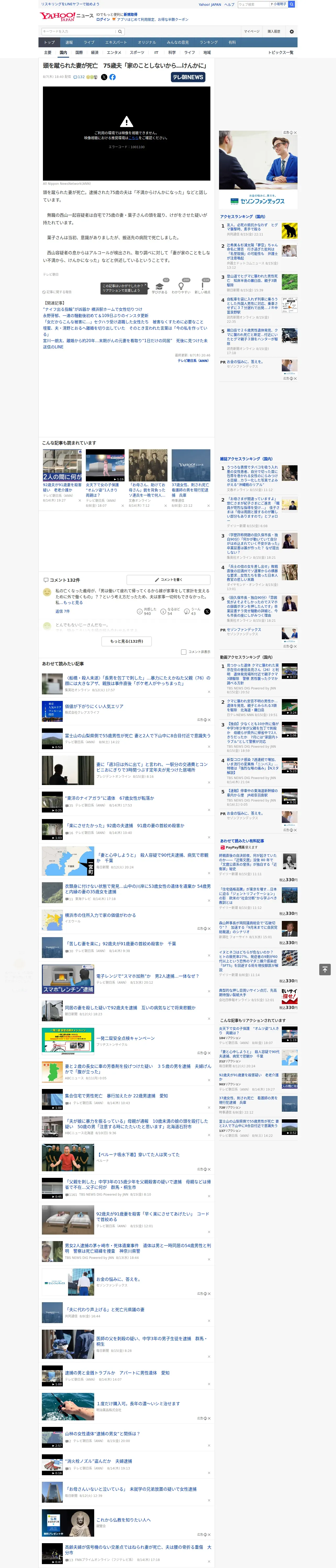Share article on Facebook icon under headline
The width and height of the screenshot is (336, 1568).
(x=112, y=77)
